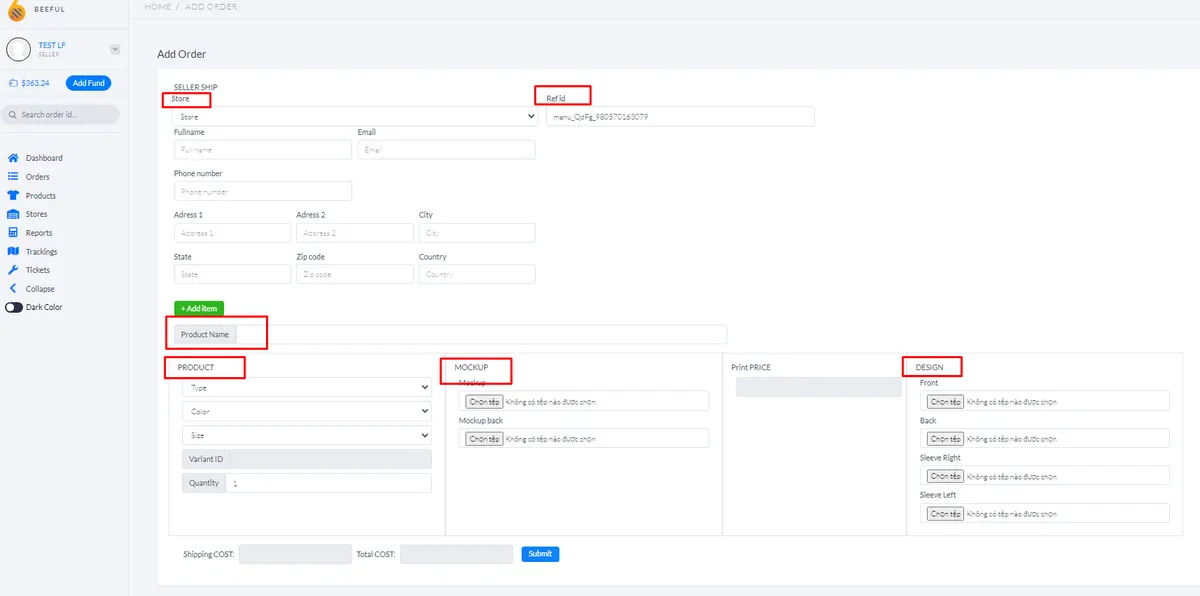Open the Size dropdown
Viewport: 1200px width, 596px height.
pyautogui.click(x=306, y=434)
